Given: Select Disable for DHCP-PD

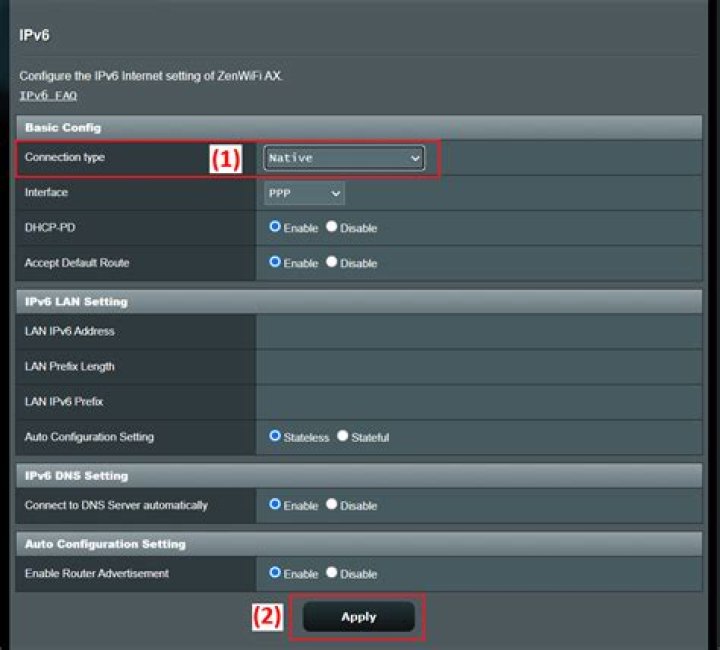Looking at the screenshot, I should [332, 227].
